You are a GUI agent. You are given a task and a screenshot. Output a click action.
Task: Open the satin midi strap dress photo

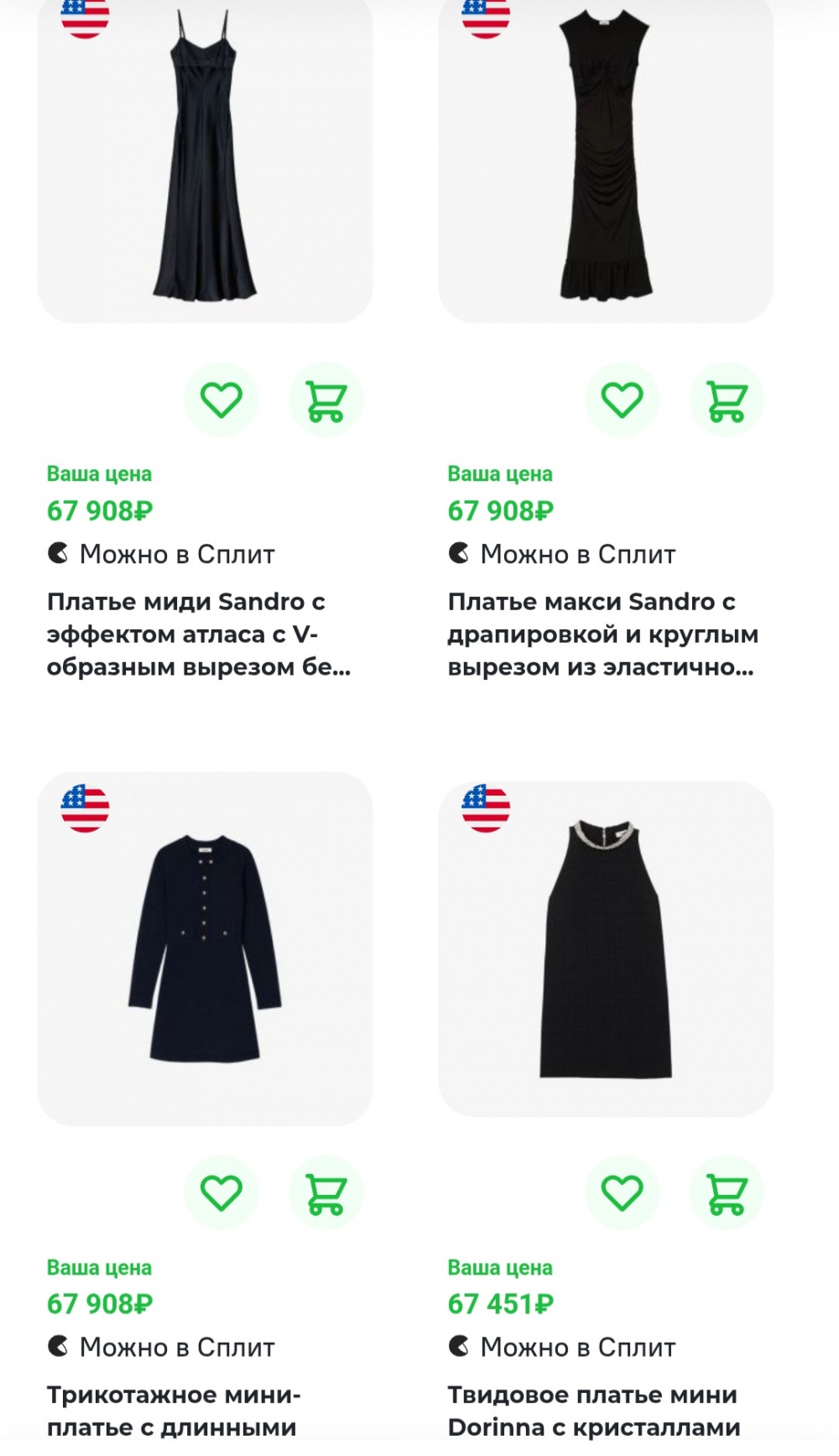click(205, 159)
